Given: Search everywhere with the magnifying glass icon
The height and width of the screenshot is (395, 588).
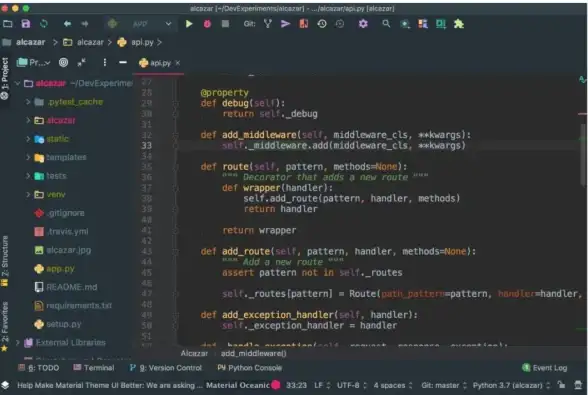Looking at the screenshot, I should (386, 24).
